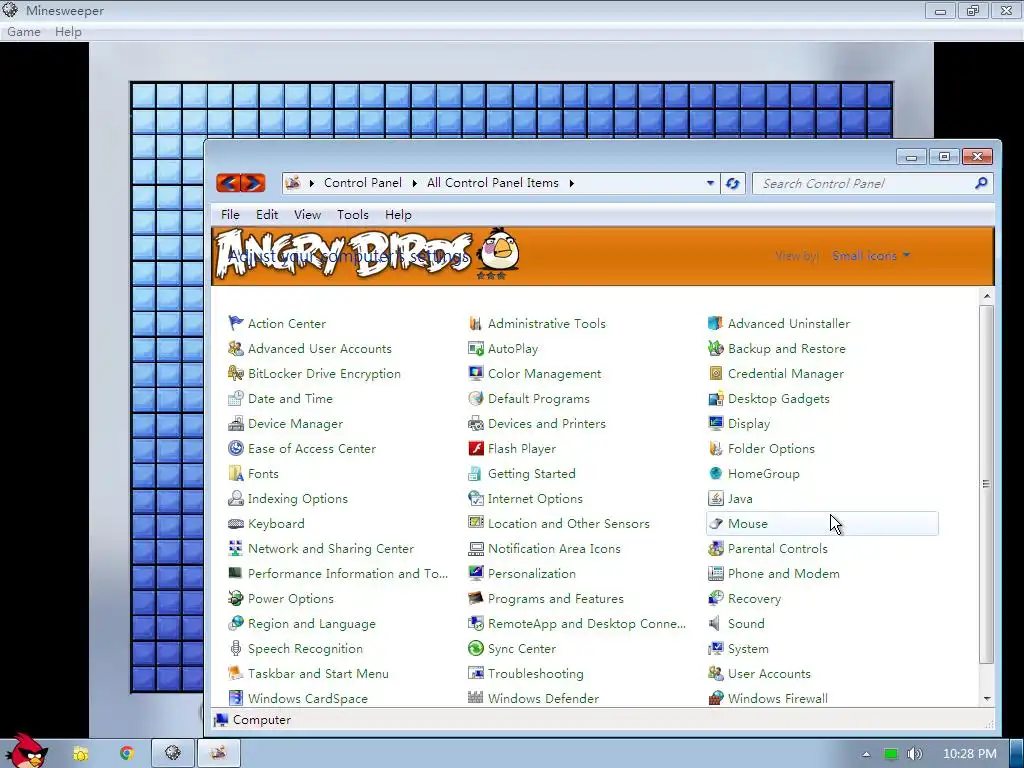
Task: Open the File menu in Control Panel
Action: pos(230,215)
